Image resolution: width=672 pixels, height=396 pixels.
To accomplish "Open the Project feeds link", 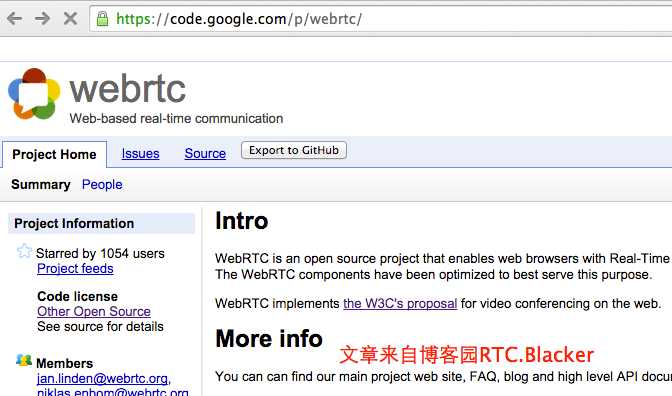I will pyautogui.click(x=75, y=269).
